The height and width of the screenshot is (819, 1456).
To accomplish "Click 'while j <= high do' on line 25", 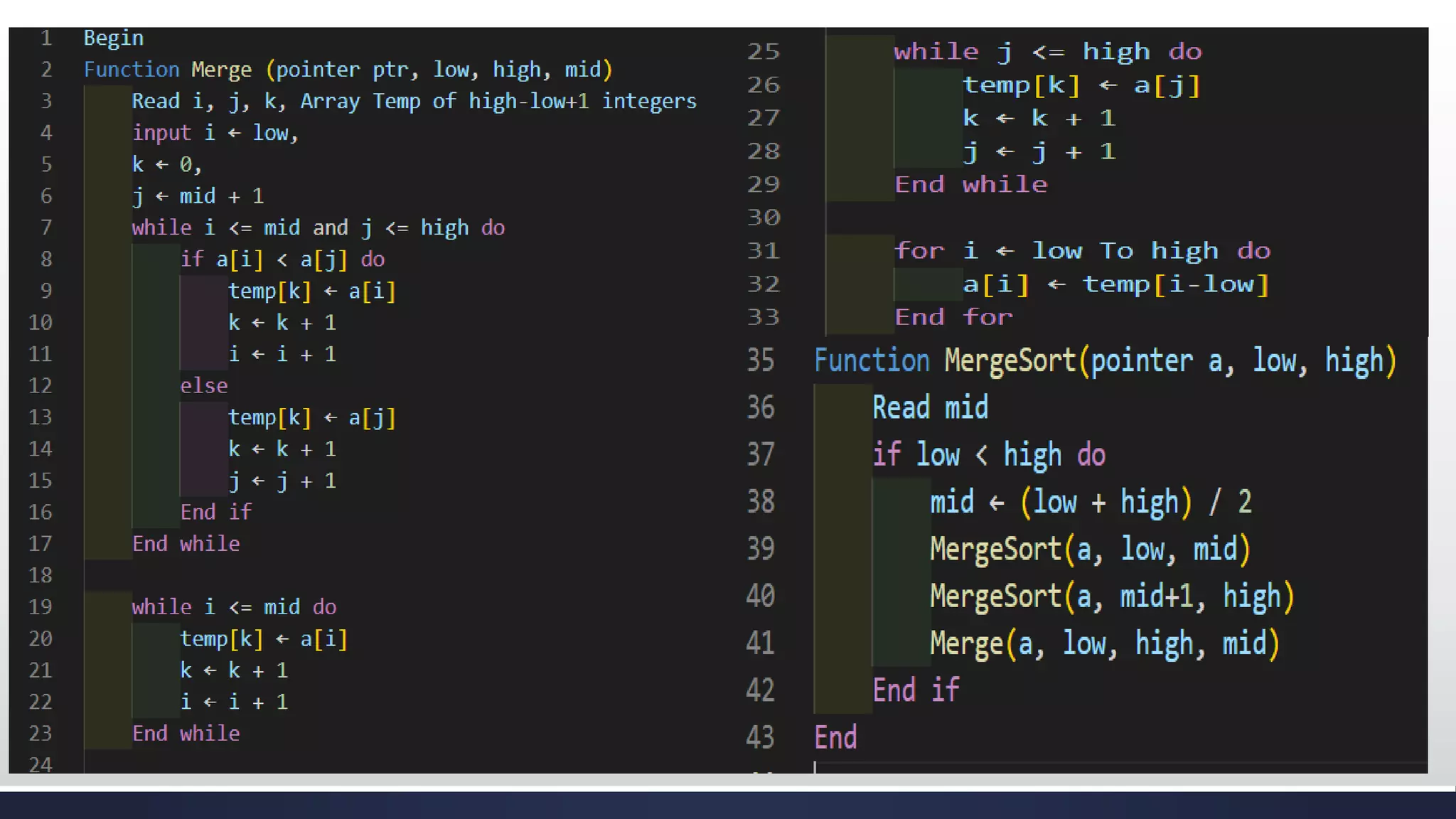I will point(1047,52).
